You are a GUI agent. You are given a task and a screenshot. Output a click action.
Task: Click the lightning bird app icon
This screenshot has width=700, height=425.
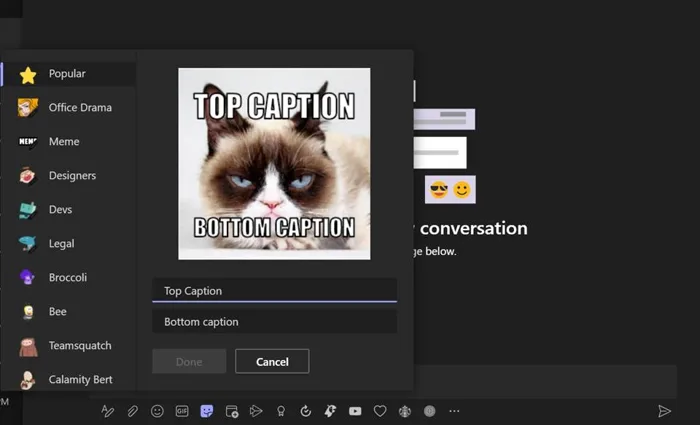click(x=330, y=411)
